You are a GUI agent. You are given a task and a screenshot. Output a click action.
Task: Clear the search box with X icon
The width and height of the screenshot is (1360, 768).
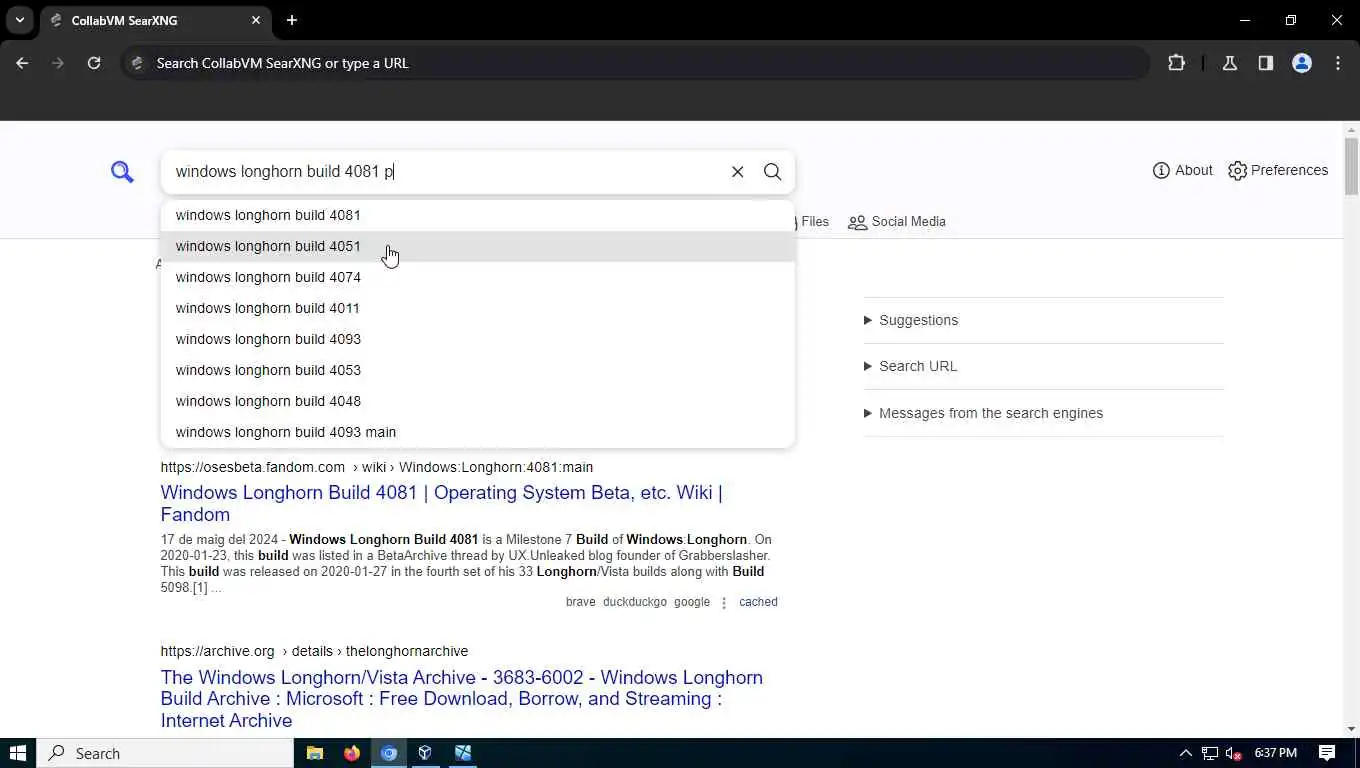click(x=737, y=172)
